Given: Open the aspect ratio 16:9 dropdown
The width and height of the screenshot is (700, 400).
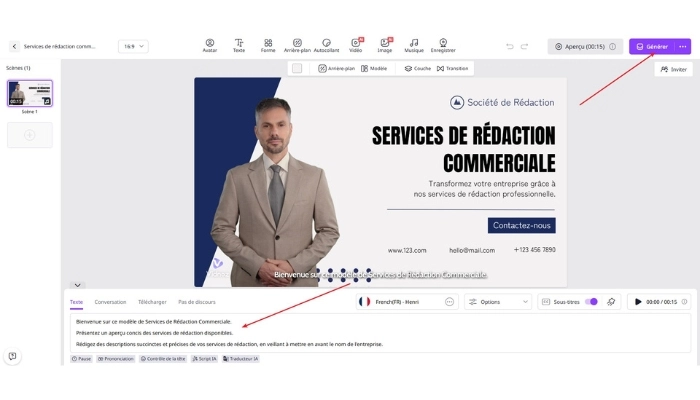Looking at the screenshot, I should pyautogui.click(x=133, y=46).
